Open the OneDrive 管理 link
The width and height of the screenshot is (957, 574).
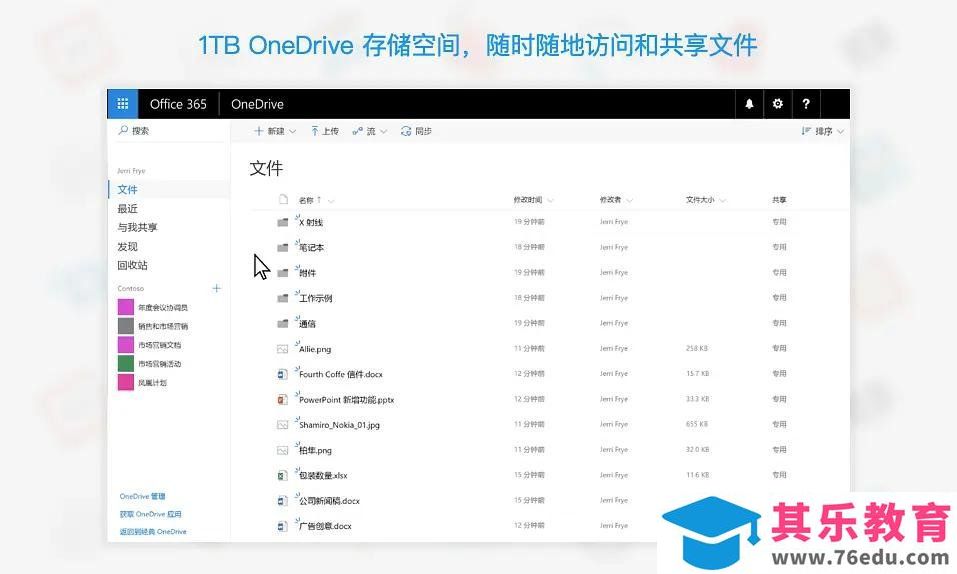(x=143, y=496)
